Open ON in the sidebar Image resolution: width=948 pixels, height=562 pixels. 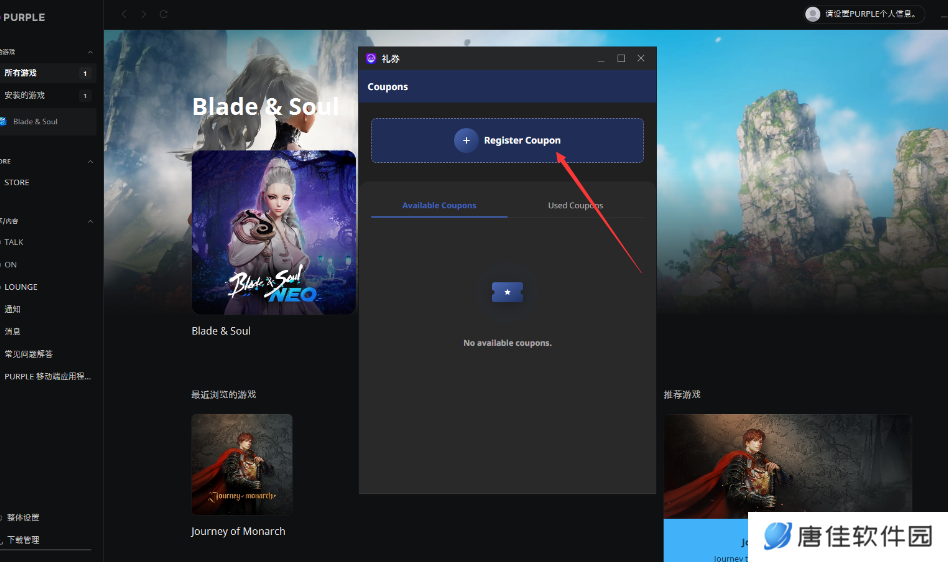10,265
